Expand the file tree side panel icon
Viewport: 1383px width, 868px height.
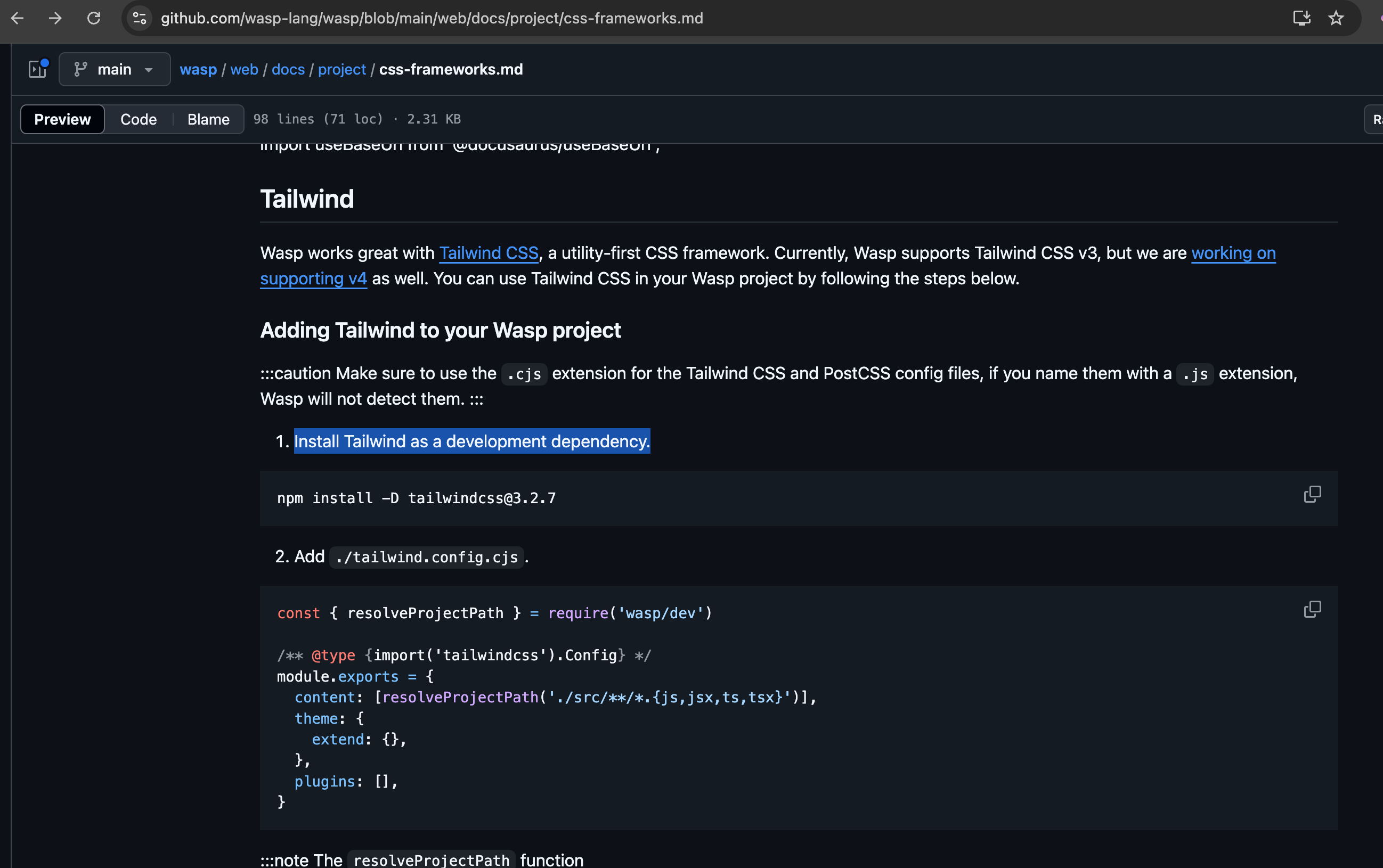click(38, 69)
